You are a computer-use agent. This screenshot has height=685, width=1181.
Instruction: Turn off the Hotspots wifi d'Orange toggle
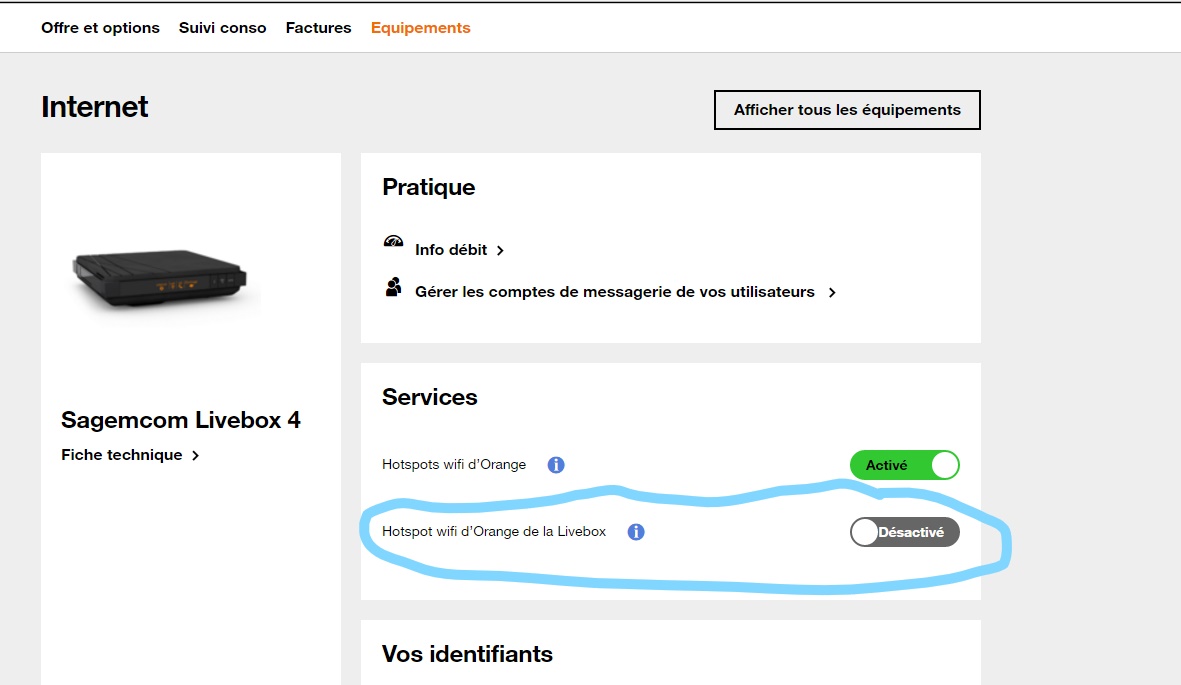pos(905,465)
